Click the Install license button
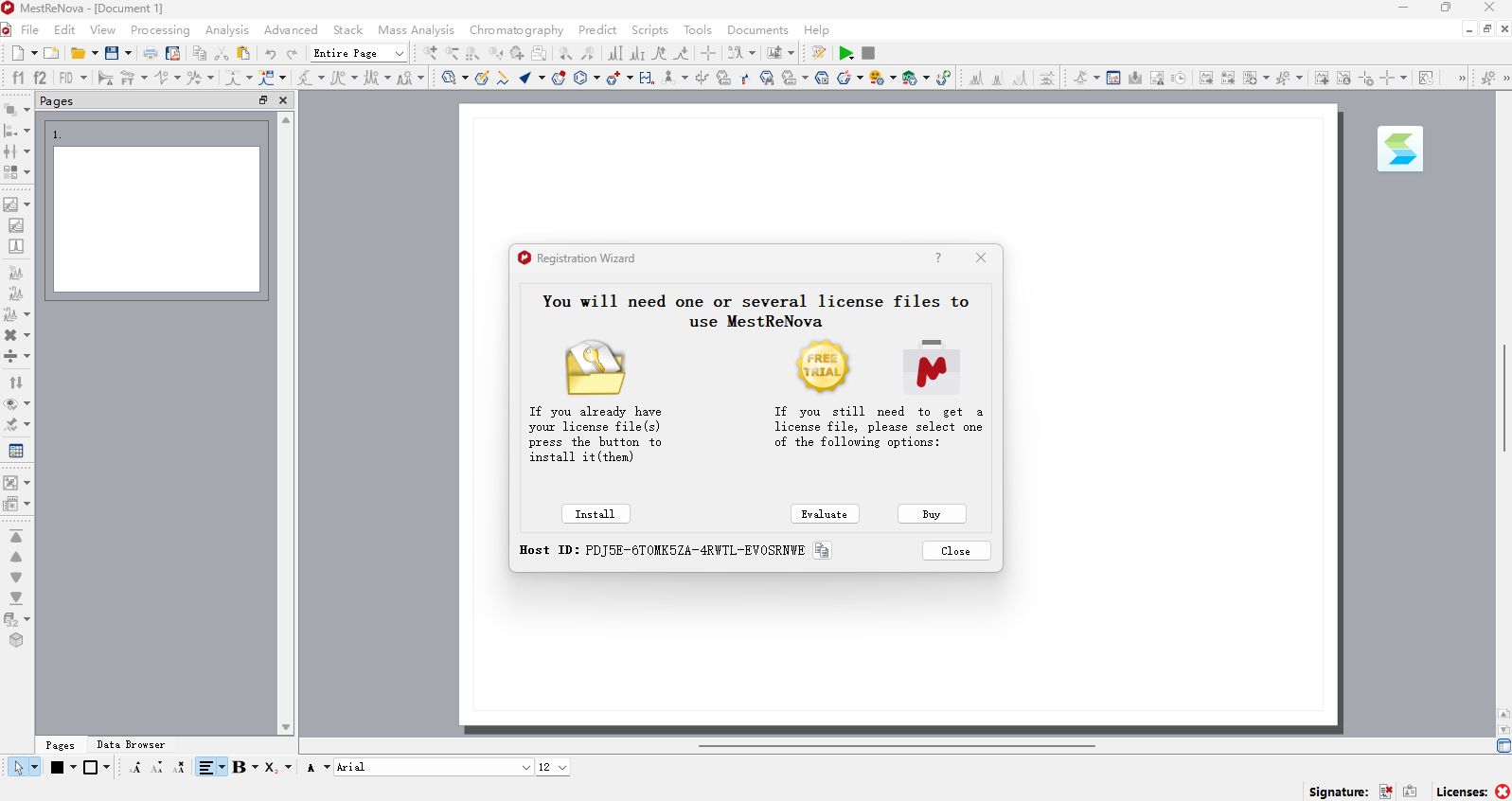1512x801 pixels. click(596, 514)
